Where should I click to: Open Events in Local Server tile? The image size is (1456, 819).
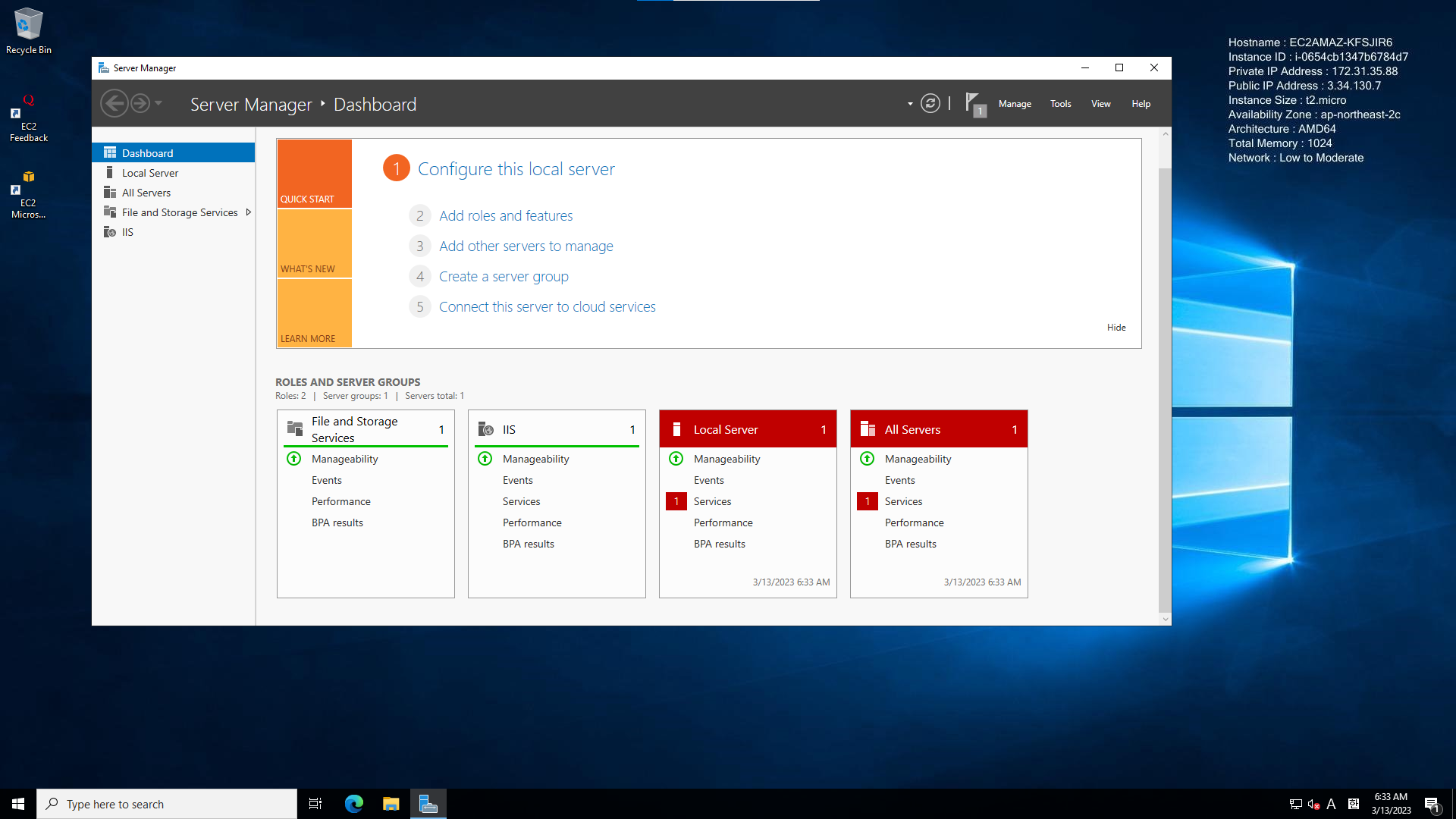[708, 480]
